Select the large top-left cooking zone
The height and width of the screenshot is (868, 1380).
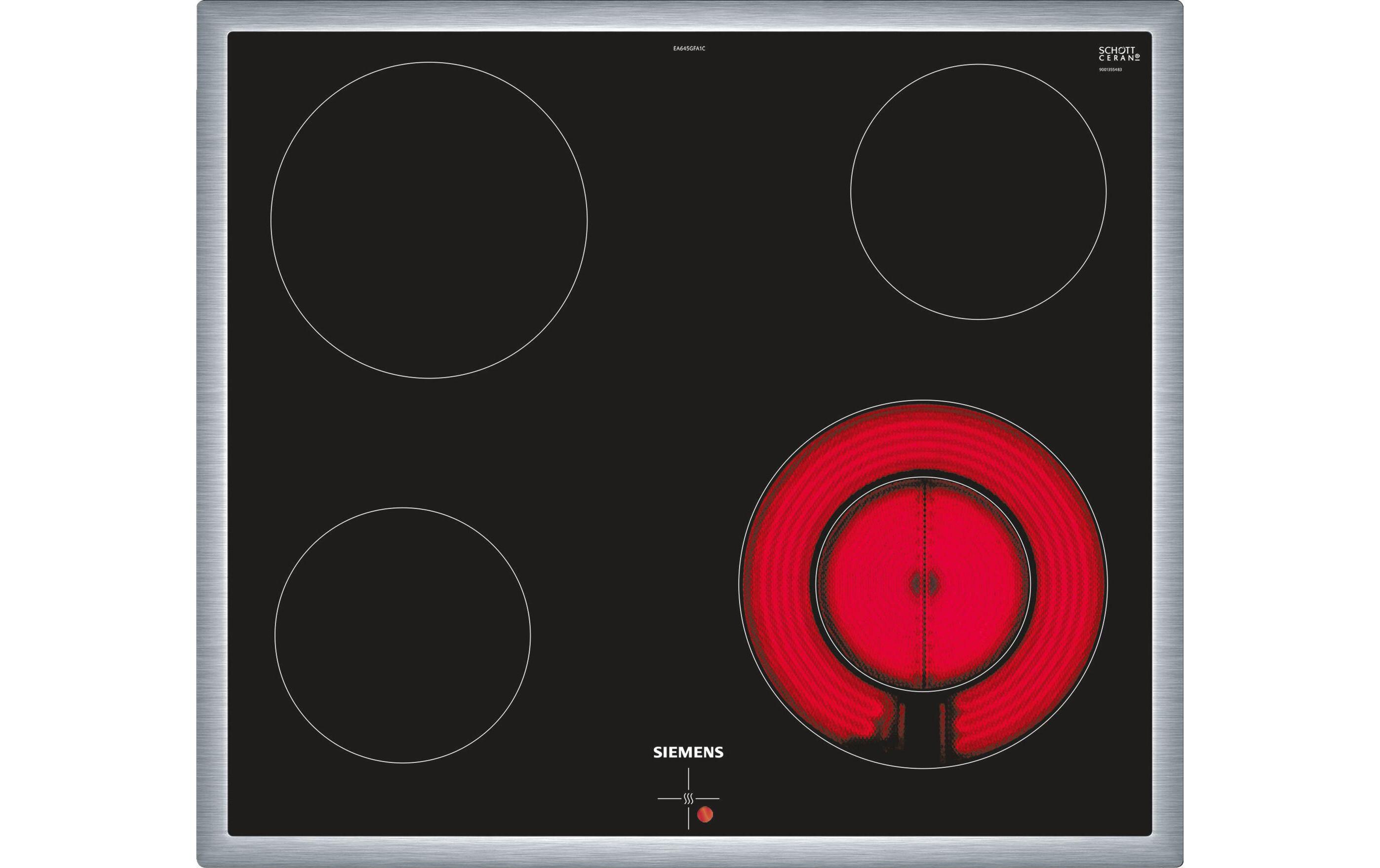(x=429, y=220)
